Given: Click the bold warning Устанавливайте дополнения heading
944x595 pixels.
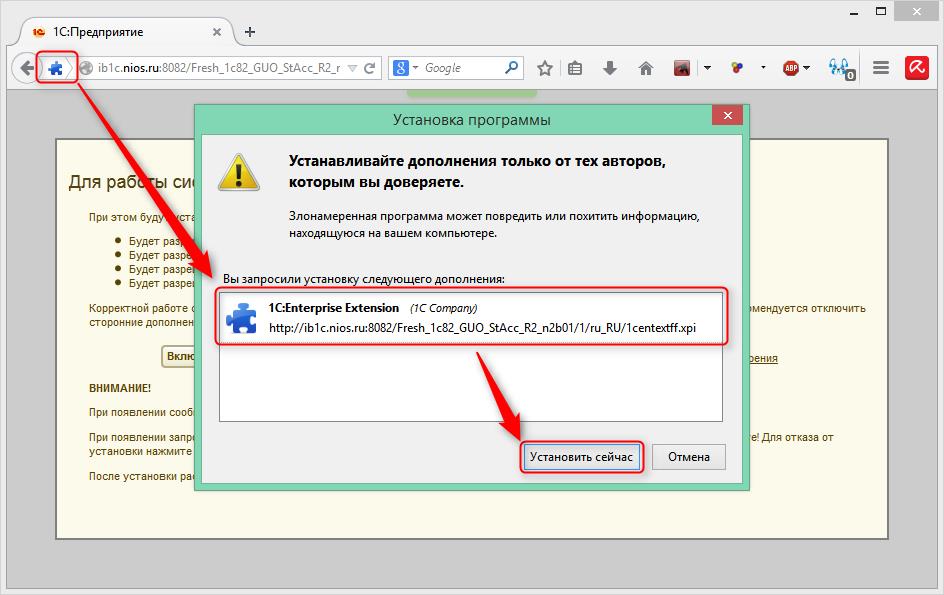Looking at the screenshot, I should 477,171.
